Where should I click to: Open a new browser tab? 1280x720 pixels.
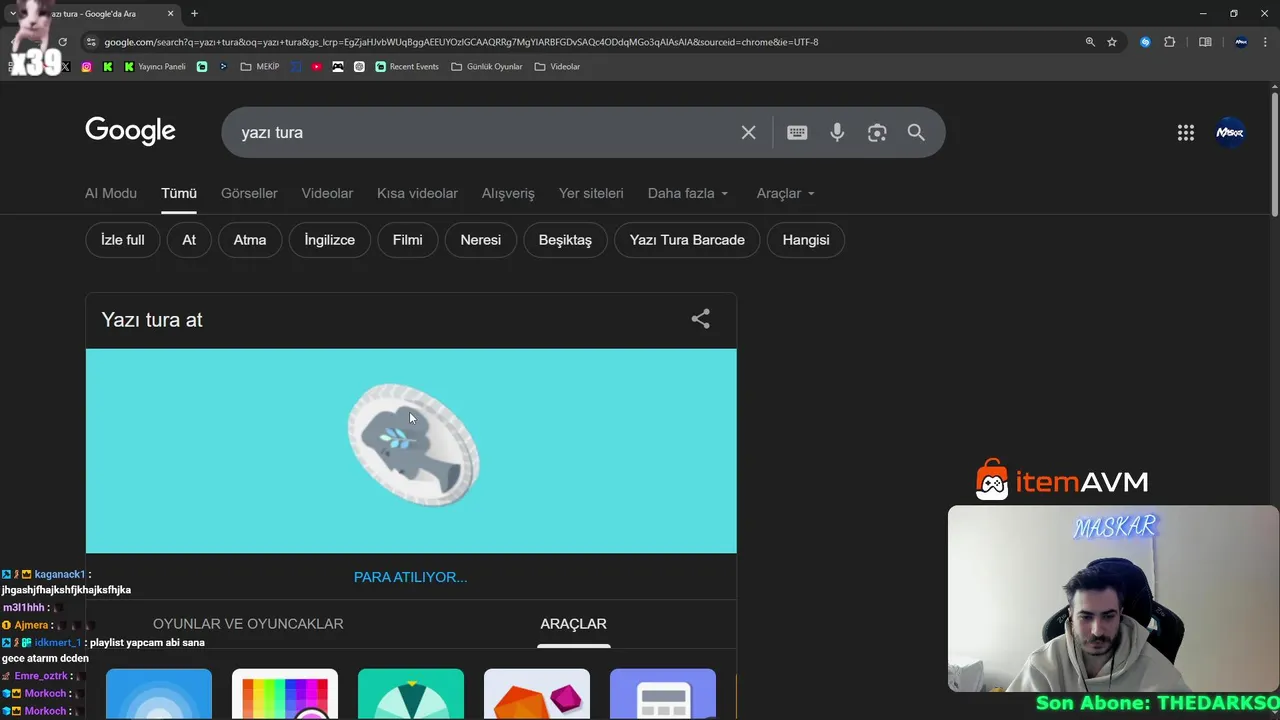(194, 14)
